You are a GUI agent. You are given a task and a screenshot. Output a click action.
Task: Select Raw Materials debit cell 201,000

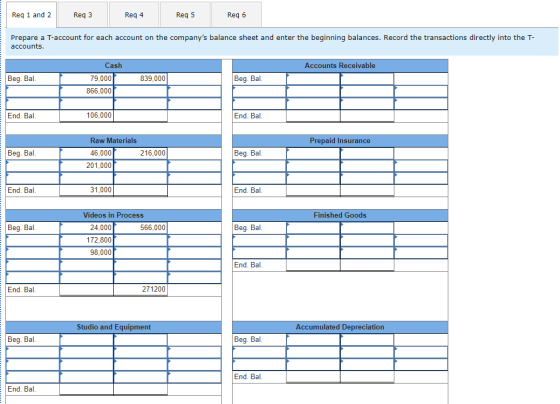[x=86, y=166]
